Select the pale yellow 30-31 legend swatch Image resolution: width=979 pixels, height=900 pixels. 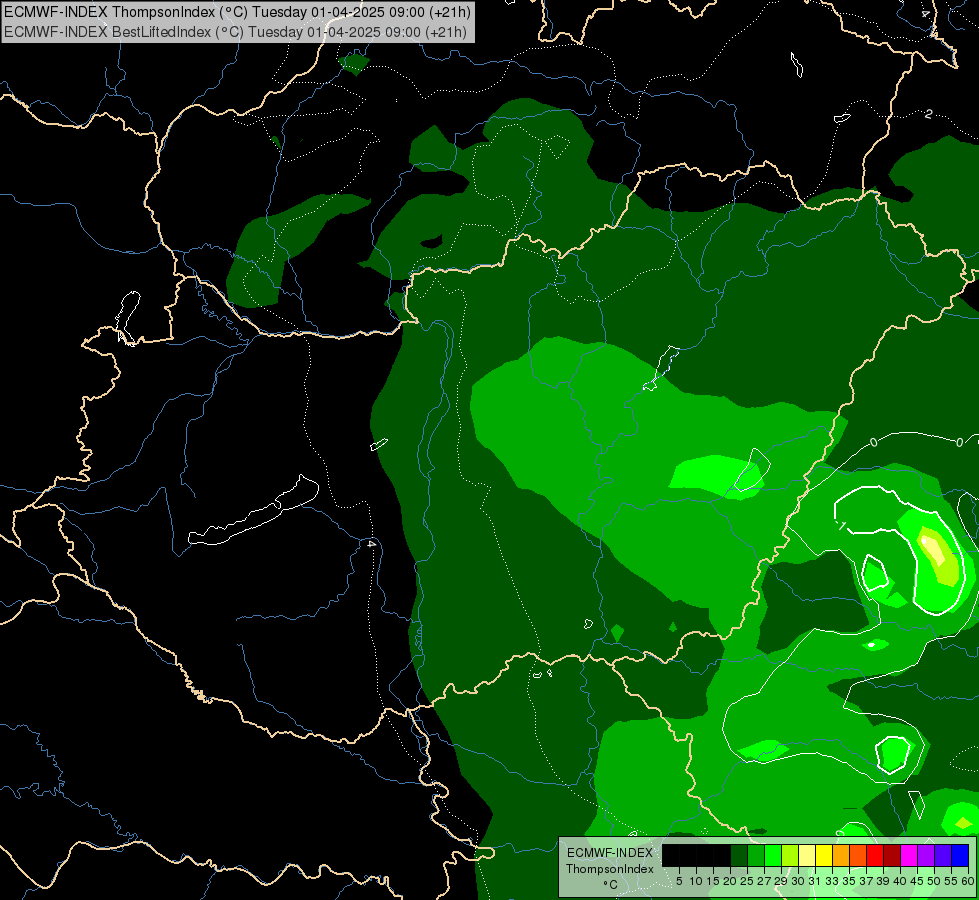pyautogui.click(x=807, y=855)
